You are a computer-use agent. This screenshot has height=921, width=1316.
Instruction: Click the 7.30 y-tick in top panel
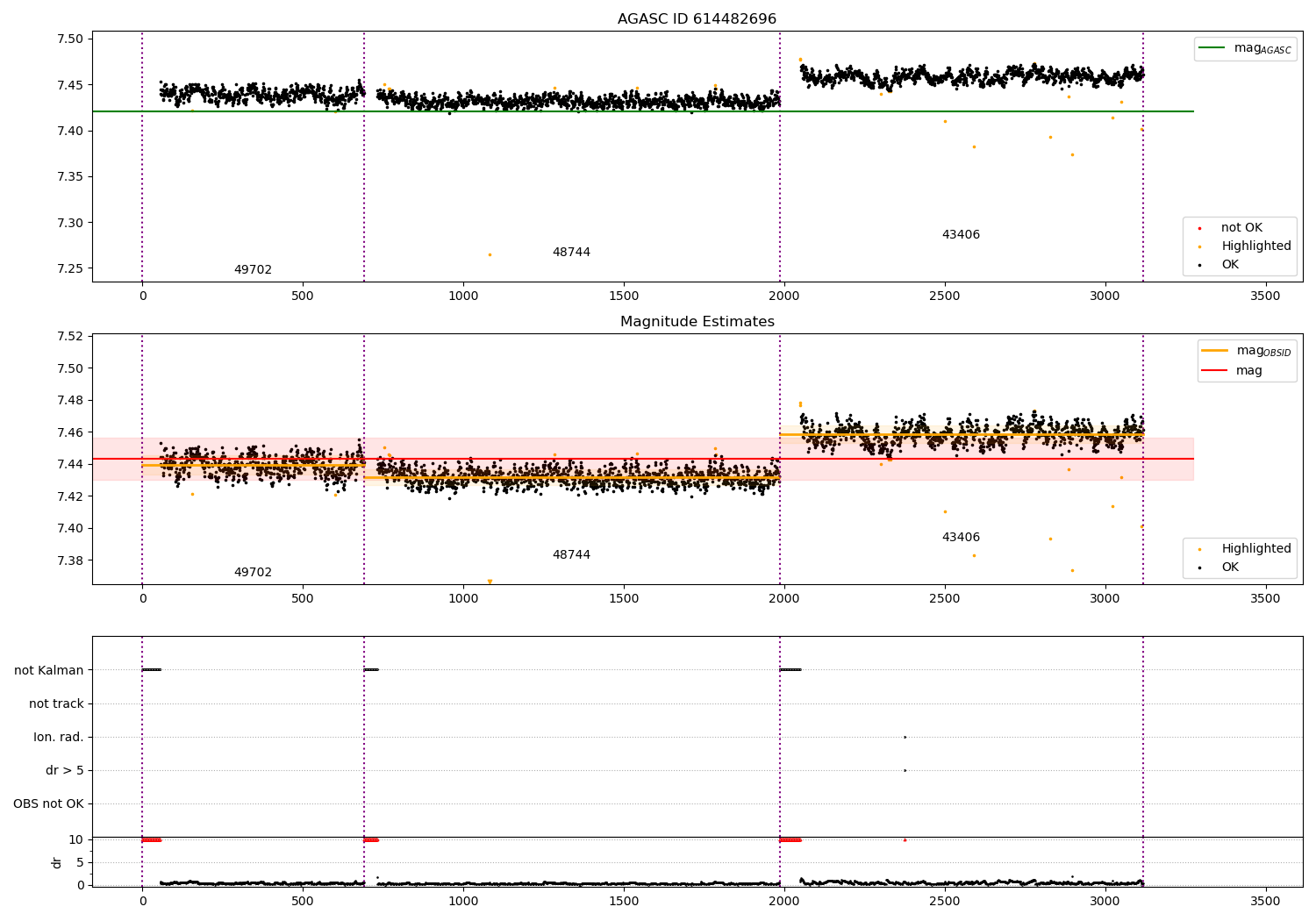tap(68, 223)
